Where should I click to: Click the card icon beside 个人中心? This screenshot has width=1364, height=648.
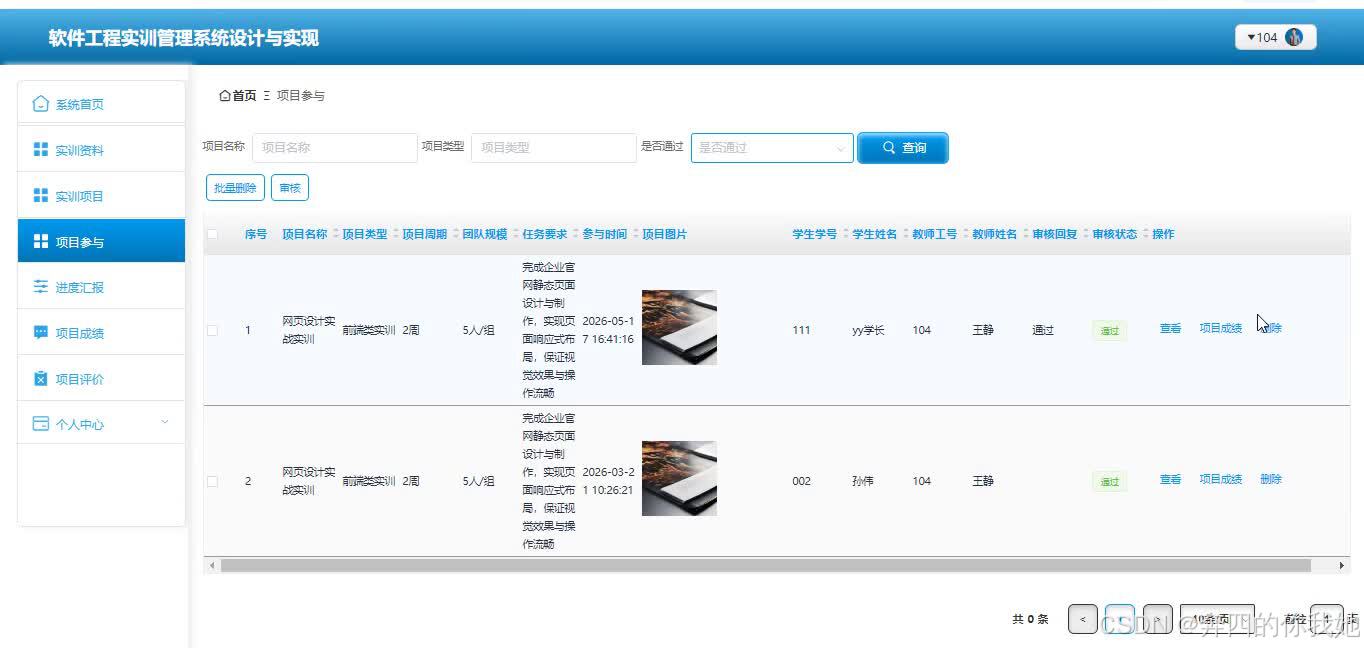[40, 424]
